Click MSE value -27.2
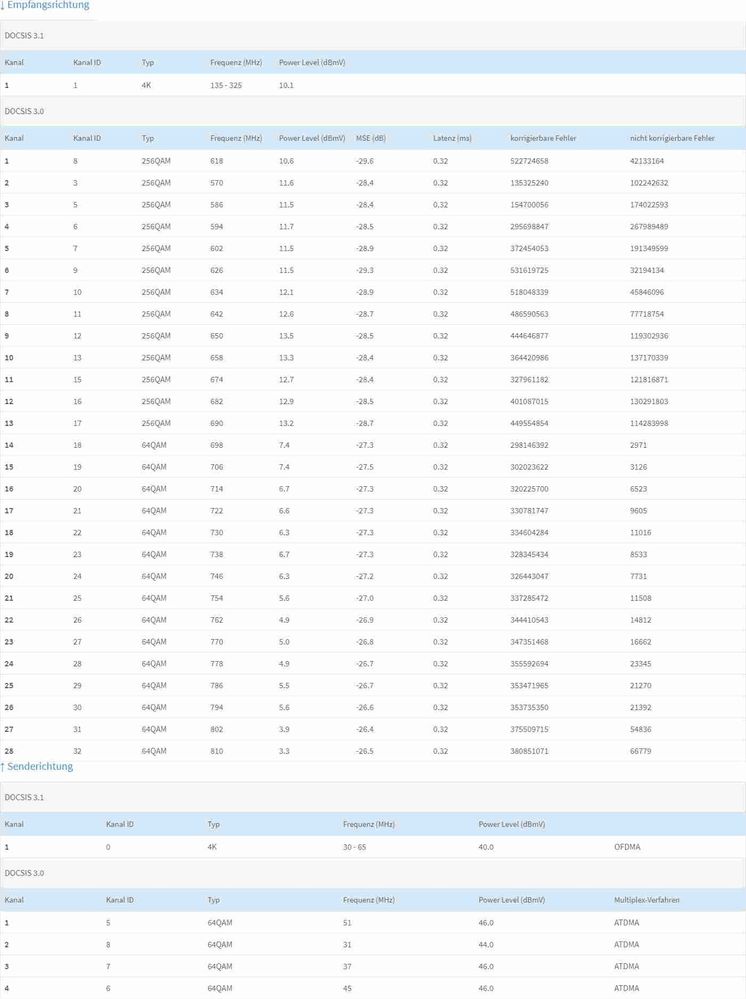This screenshot has width=746, height=999. (364, 577)
